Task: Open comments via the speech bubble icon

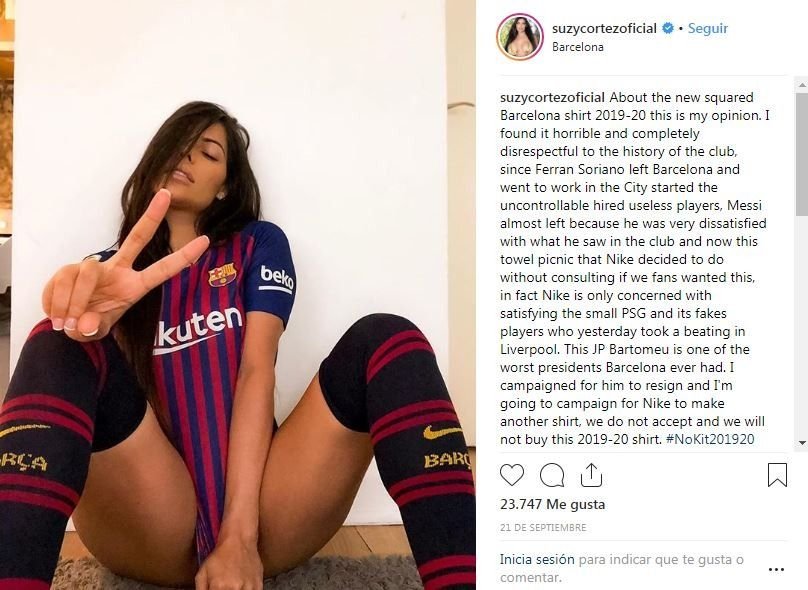Action: point(552,475)
